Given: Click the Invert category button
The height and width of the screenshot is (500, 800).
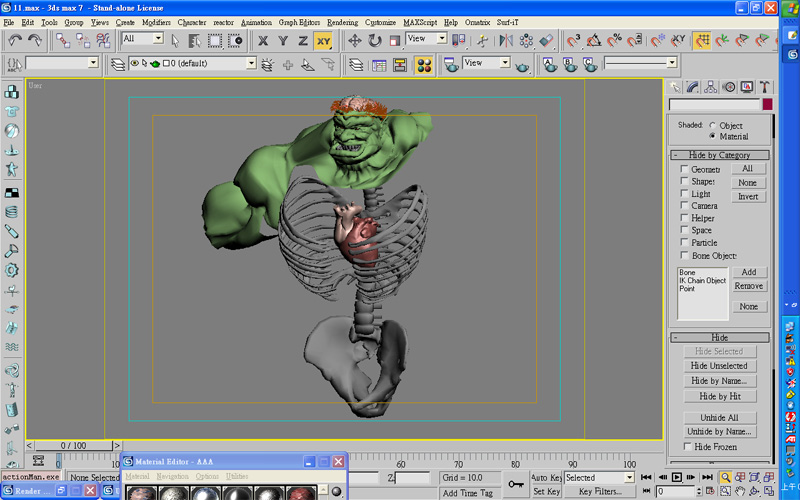Looking at the screenshot, I should 748,196.
